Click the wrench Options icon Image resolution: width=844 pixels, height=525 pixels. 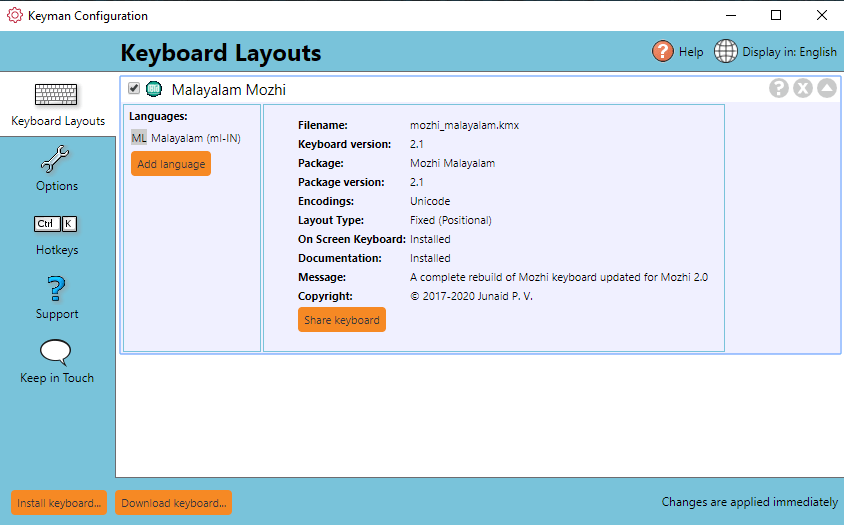[x=55, y=159]
